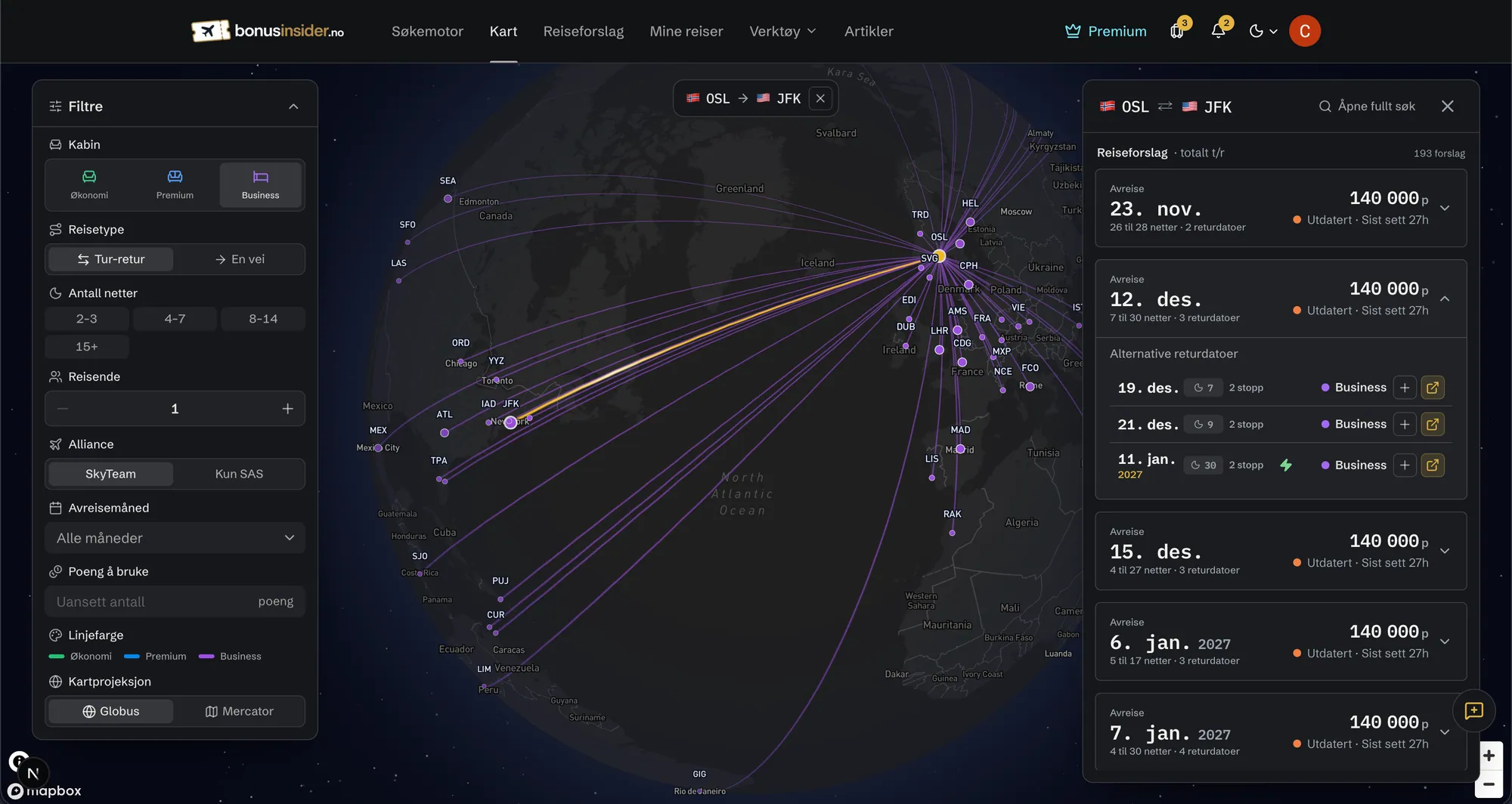Open the dark mode theme dropdown
The width and height of the screenshot is (1512, 804).
click(x=1263, y=31)
